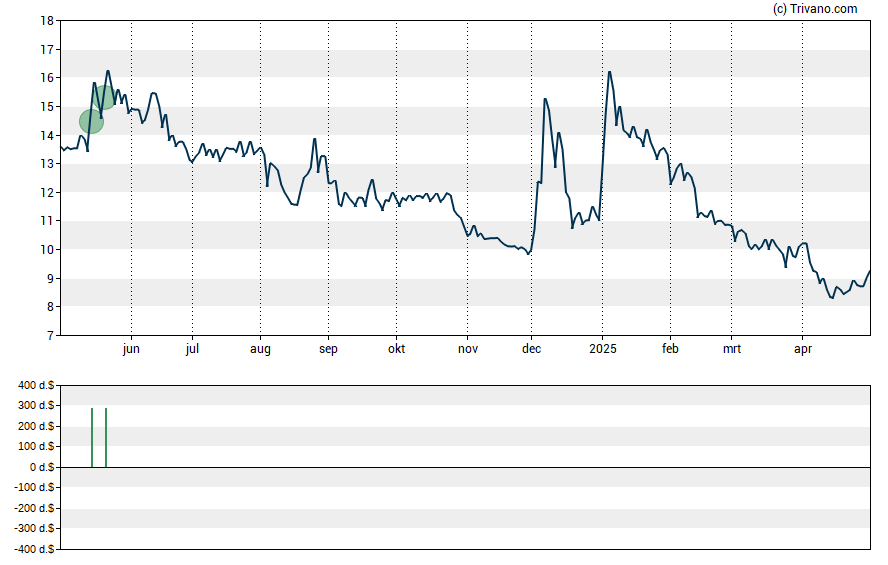
Task: Click the '300 d.$' axis label
Action: [x=36, y=405]
